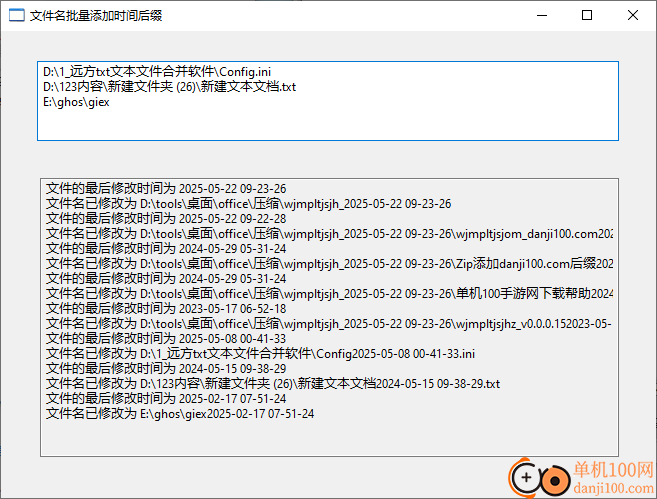
Task: Click the E:\ghos\giex line in input box
Action: point(76,102)
